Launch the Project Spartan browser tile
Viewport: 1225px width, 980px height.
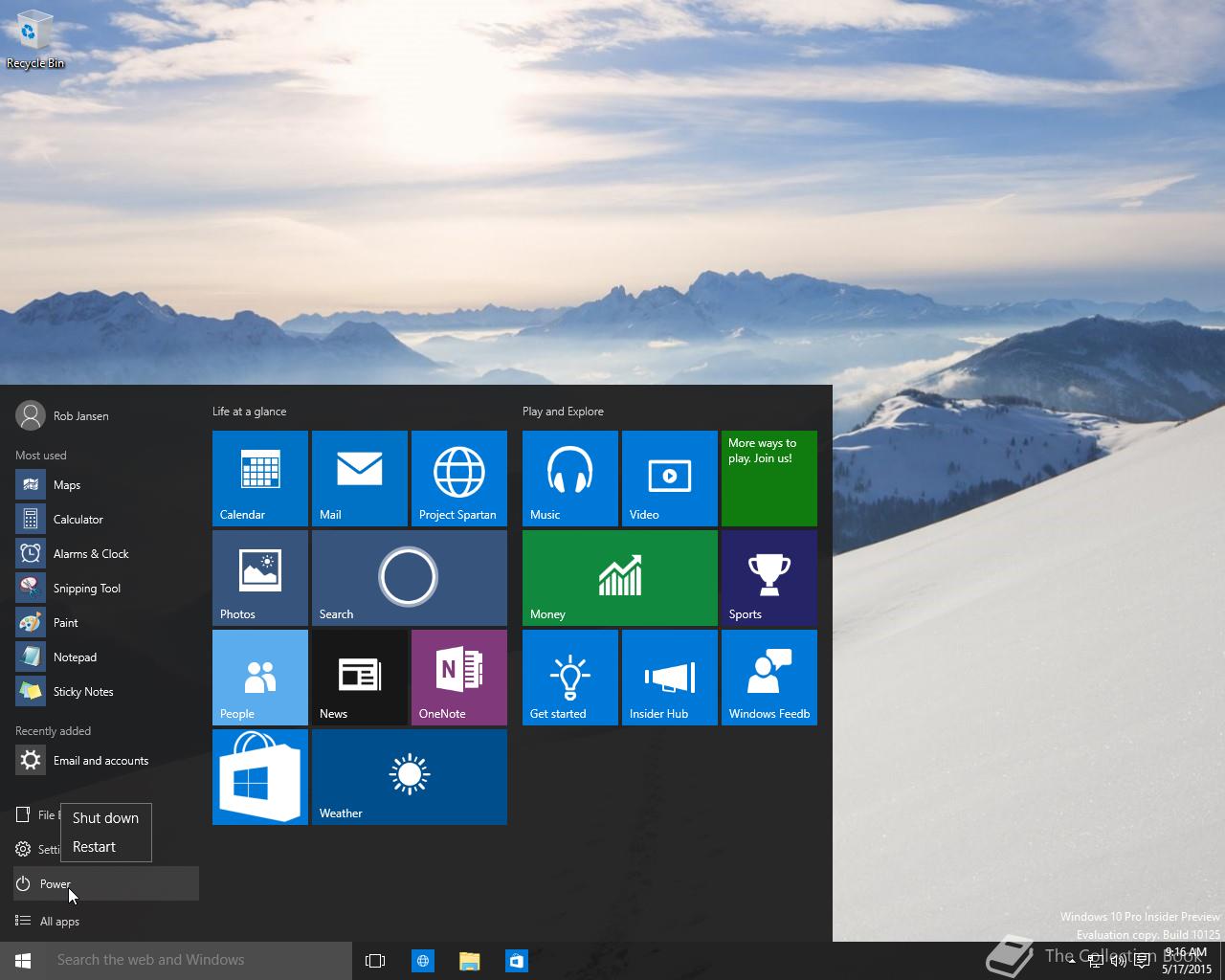(459, 479)
